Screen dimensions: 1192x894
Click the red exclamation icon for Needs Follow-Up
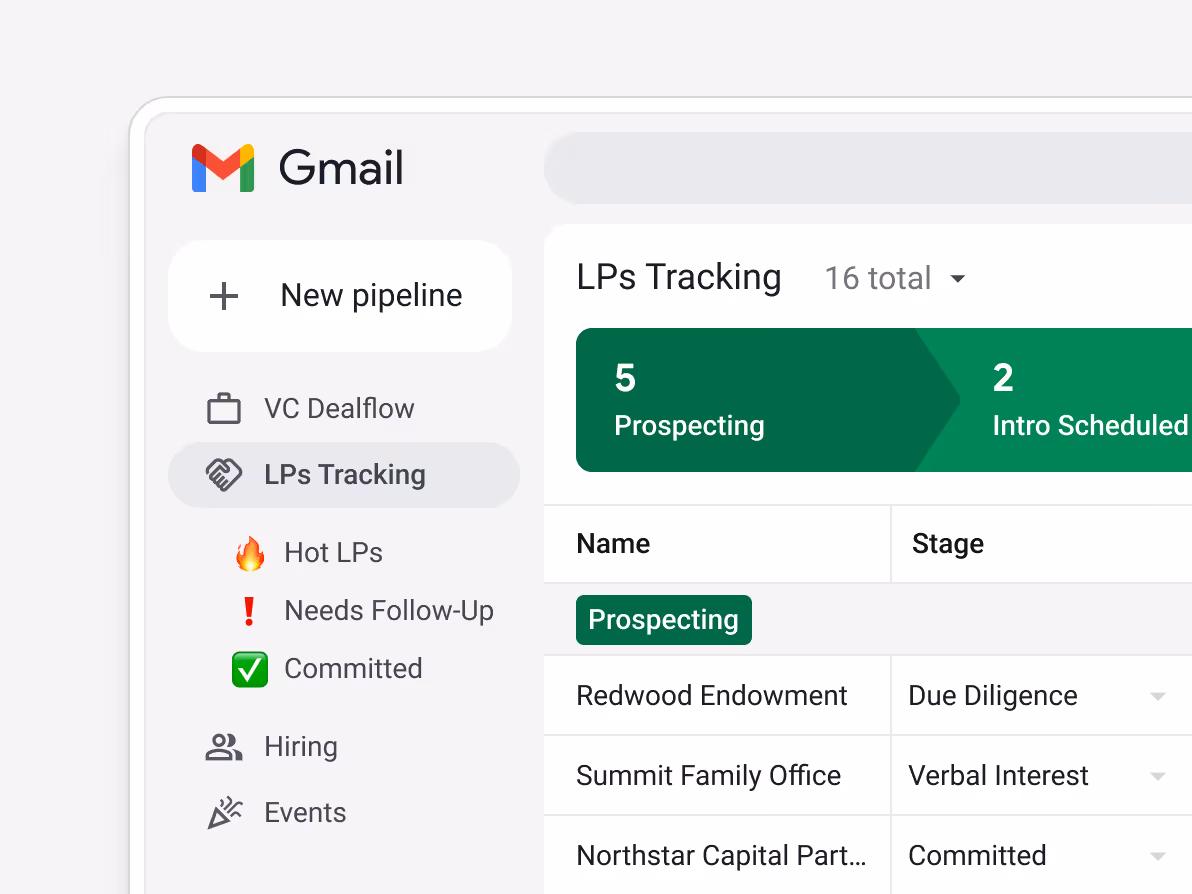(249, 611)
